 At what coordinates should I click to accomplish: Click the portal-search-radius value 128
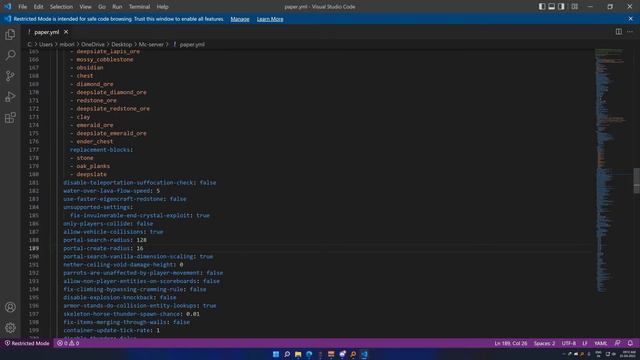pos(141,240)
